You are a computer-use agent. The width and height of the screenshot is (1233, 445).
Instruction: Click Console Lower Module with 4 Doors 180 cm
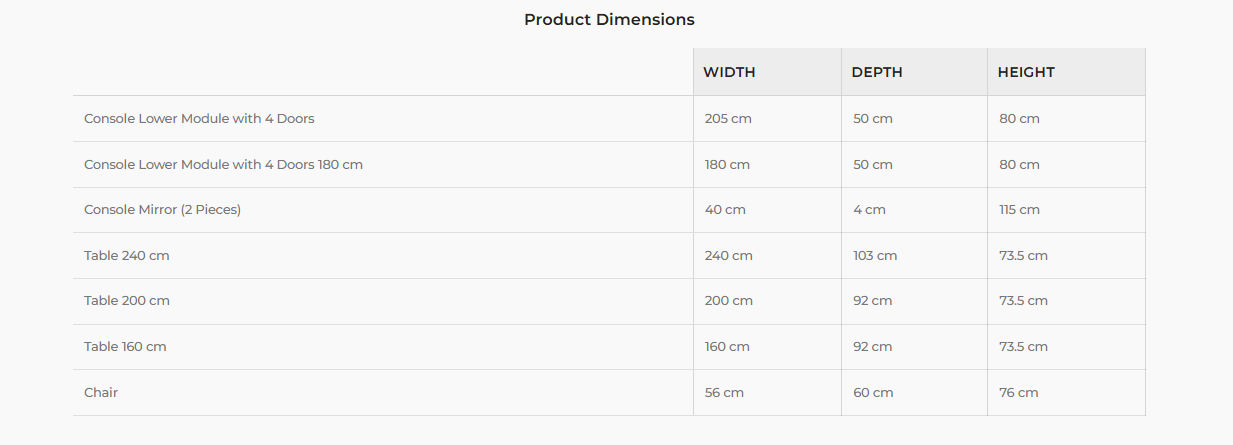[x=223, y=164]
